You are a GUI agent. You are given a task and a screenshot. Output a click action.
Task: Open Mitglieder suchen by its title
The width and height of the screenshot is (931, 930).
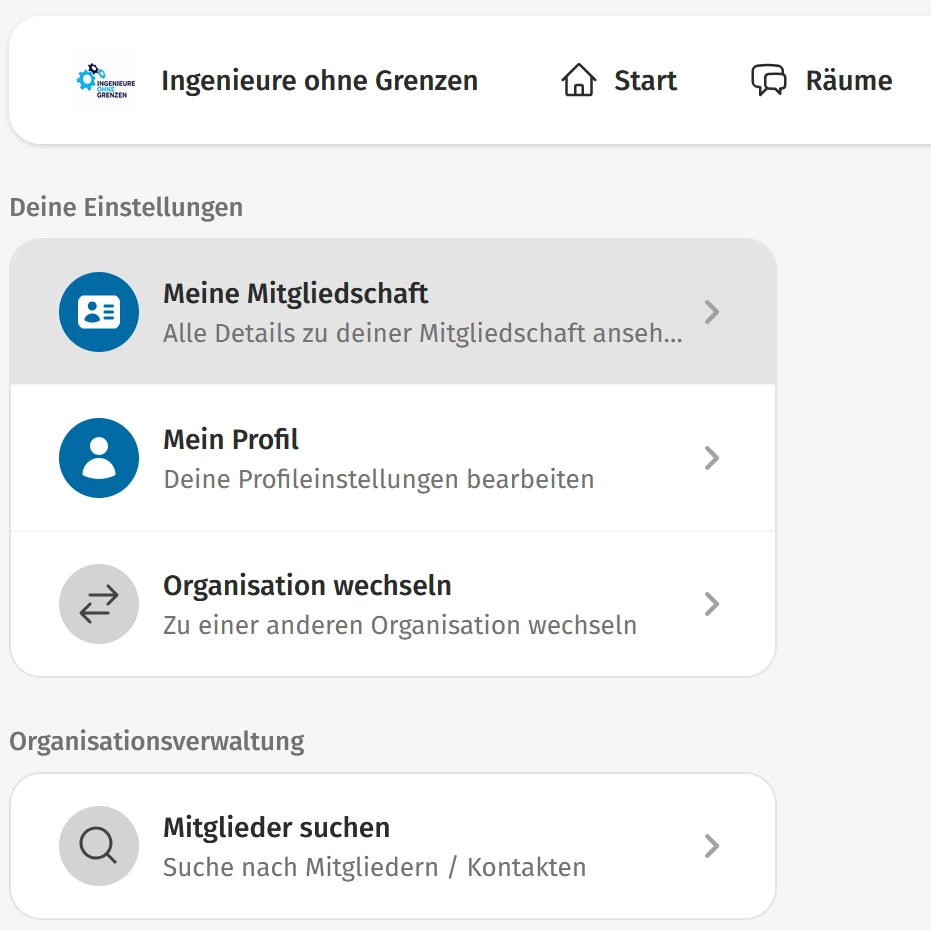coord(276,828)
